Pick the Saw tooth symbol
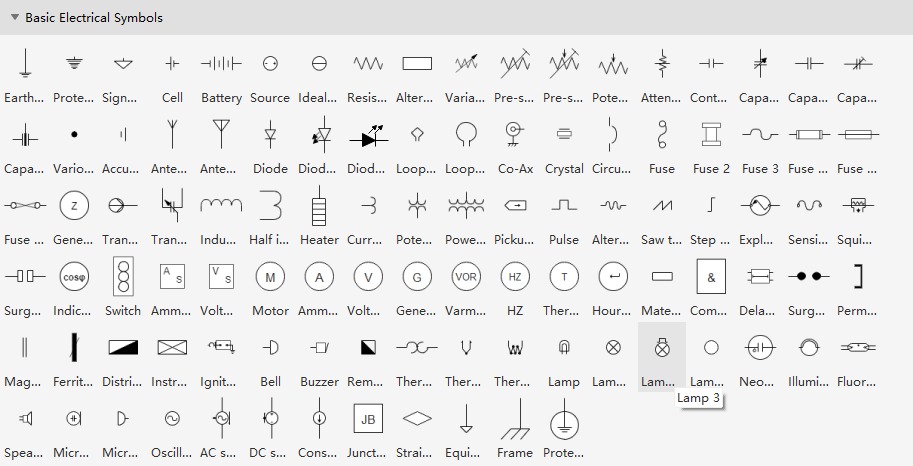The height and width of the screenshot is (466, 913). click(662, 205)
